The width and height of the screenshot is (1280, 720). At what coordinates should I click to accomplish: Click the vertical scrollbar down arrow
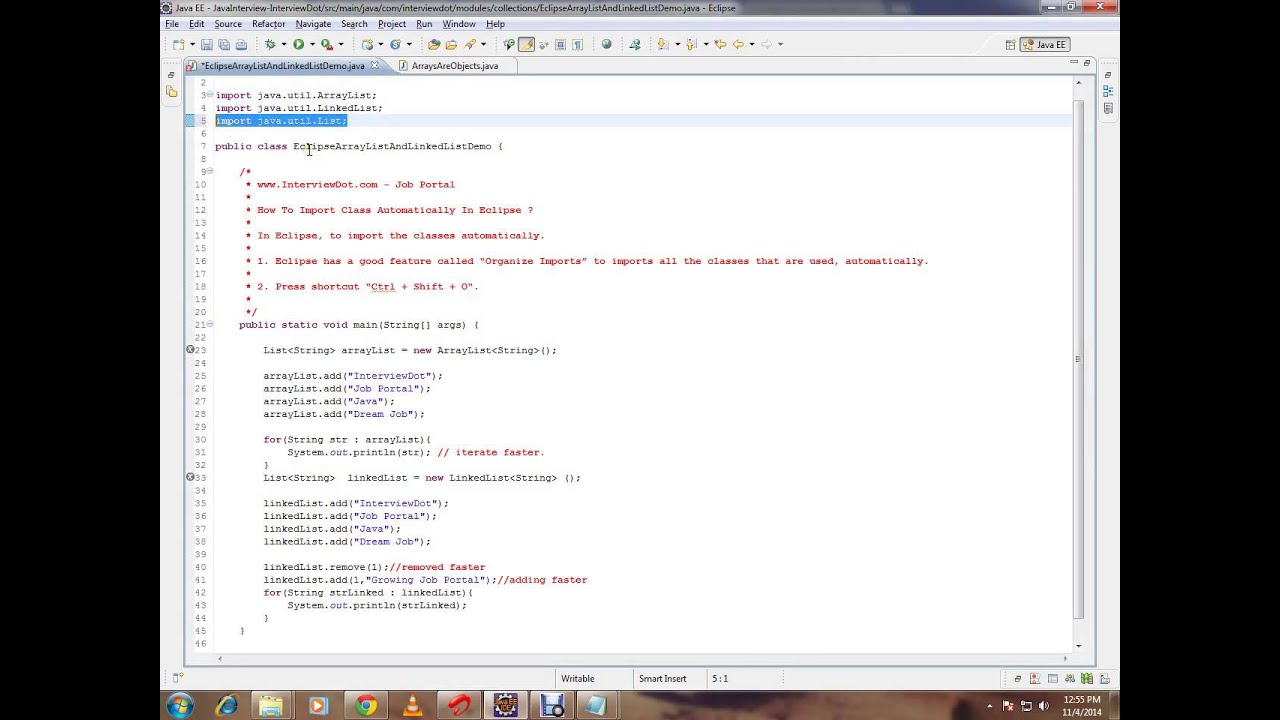point(1077,645)
